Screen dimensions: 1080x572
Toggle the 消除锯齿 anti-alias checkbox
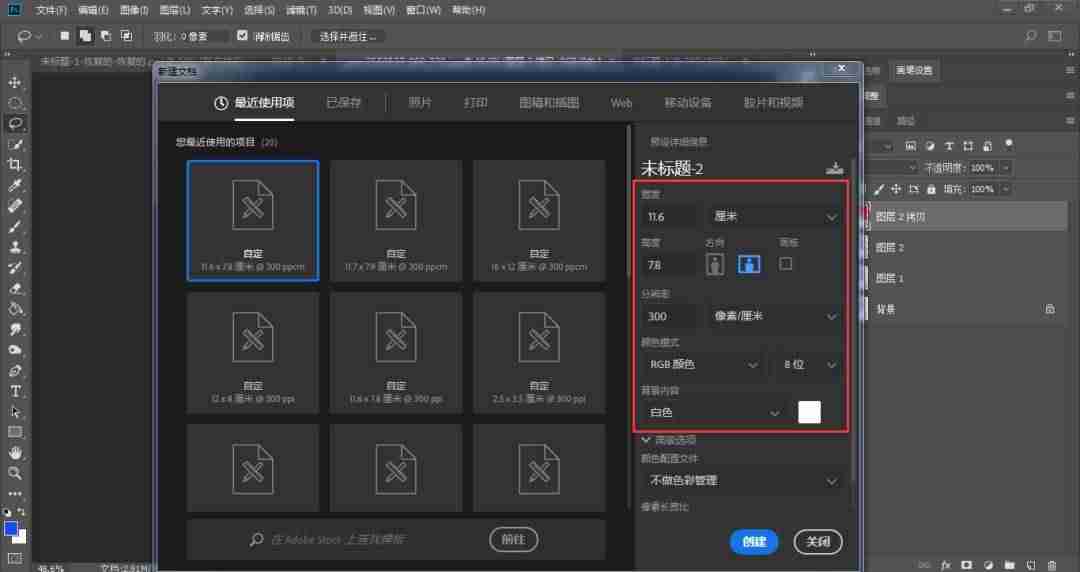242,35
